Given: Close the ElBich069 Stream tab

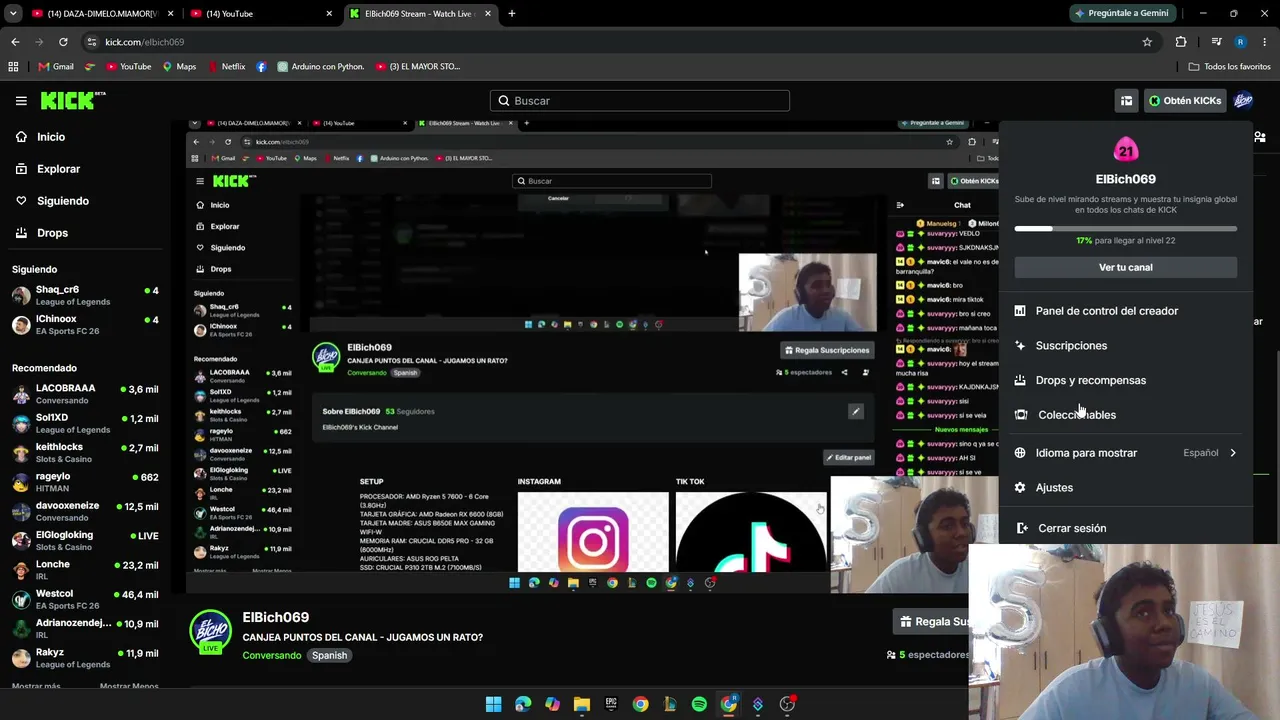Looking at the screenshot, I should 489,14.
